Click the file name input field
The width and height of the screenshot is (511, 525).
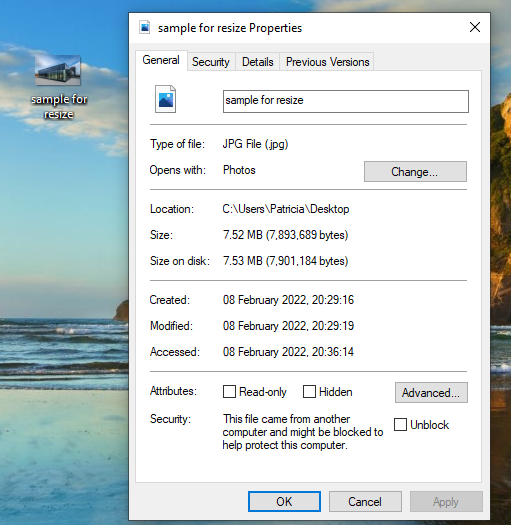click(346, 101)
